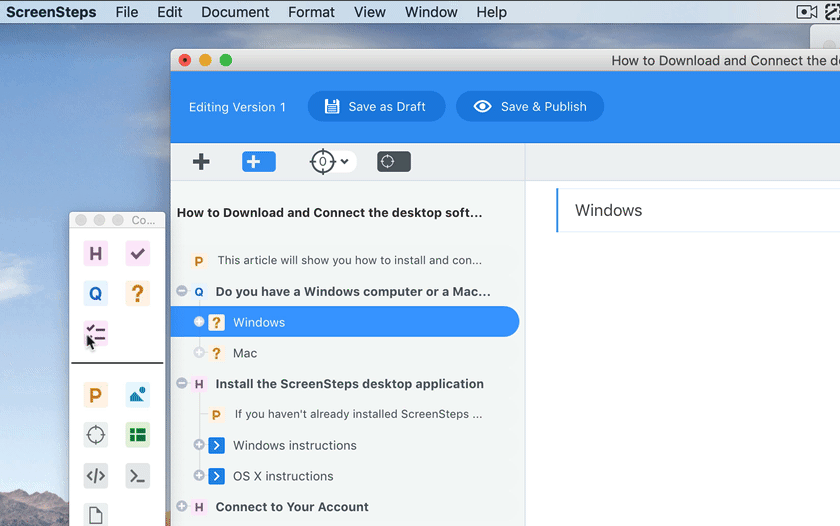Open the View menu
The image size is (840, 526).
point(370,12)
